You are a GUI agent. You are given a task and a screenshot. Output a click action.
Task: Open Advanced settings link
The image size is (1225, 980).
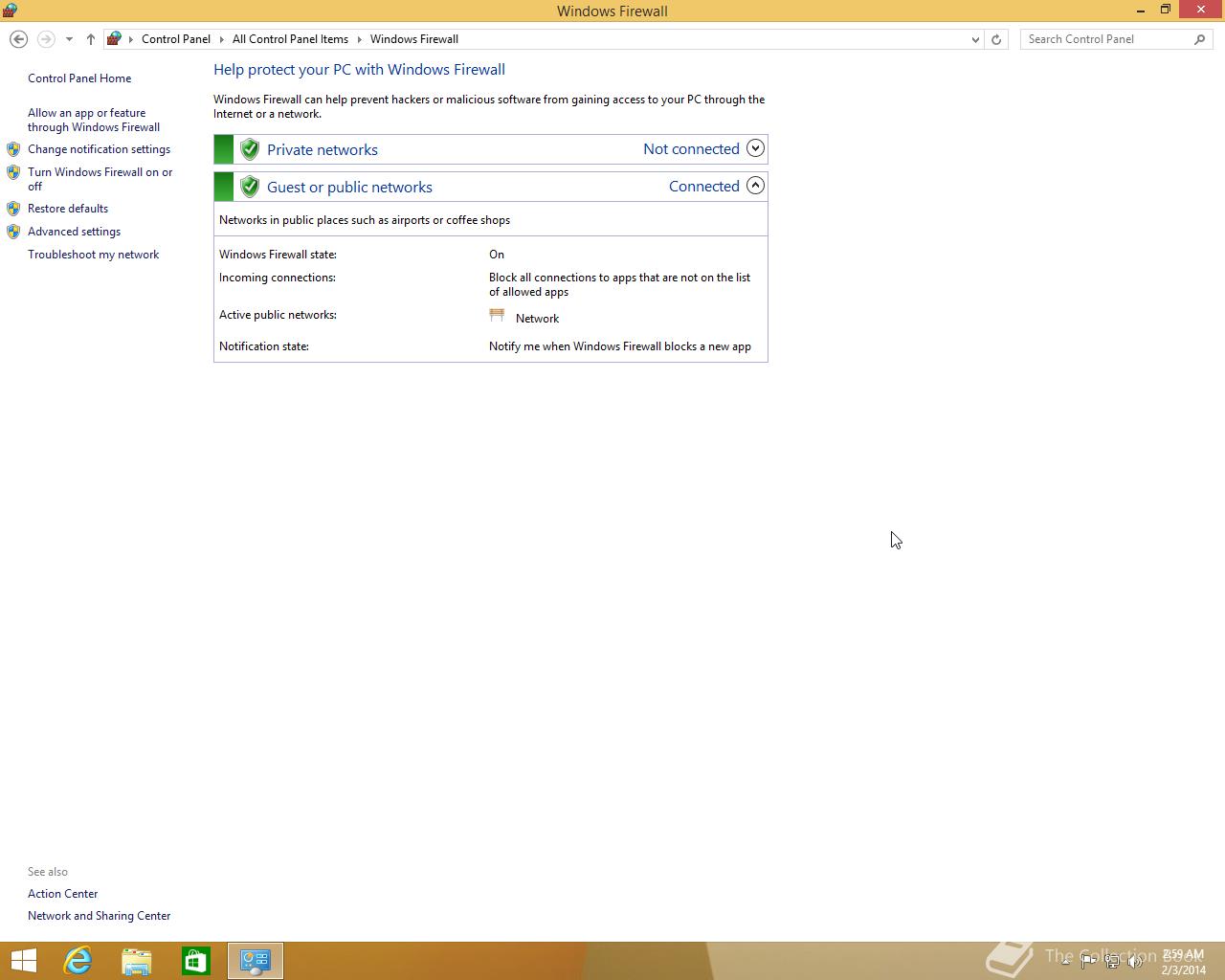[74, 232]
